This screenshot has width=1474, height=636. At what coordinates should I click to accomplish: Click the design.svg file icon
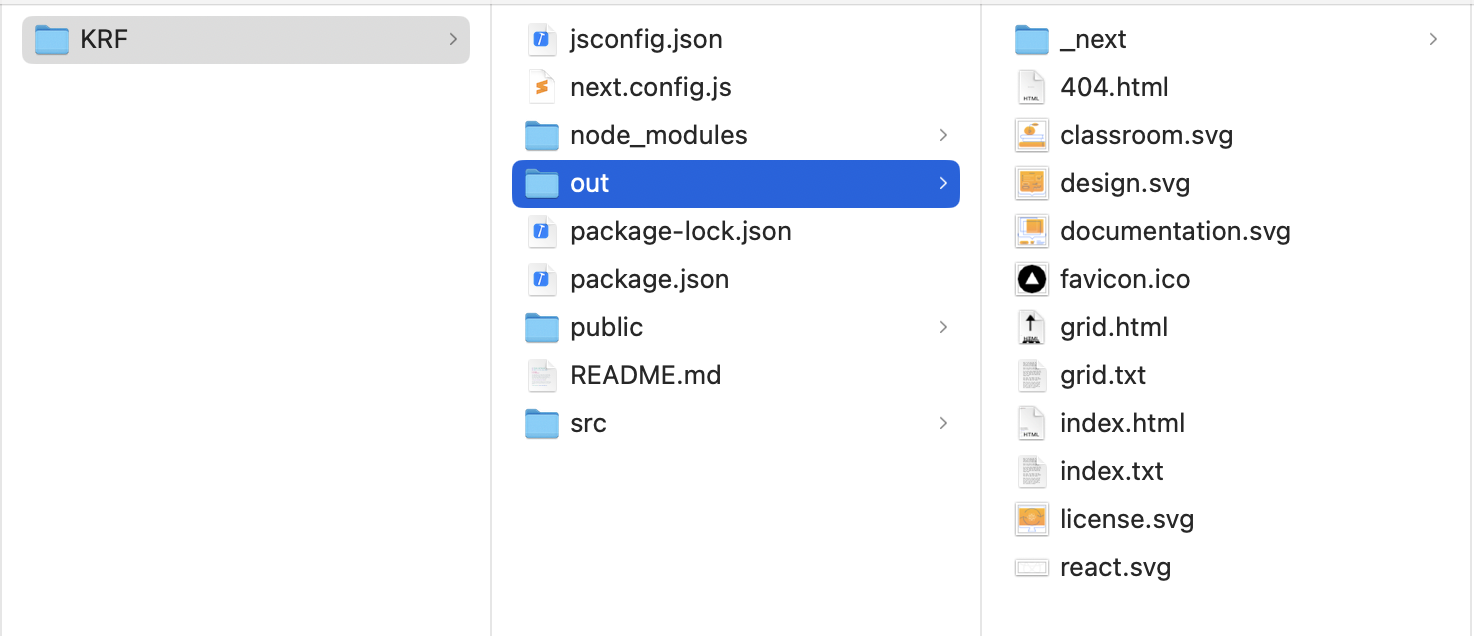1031,184
